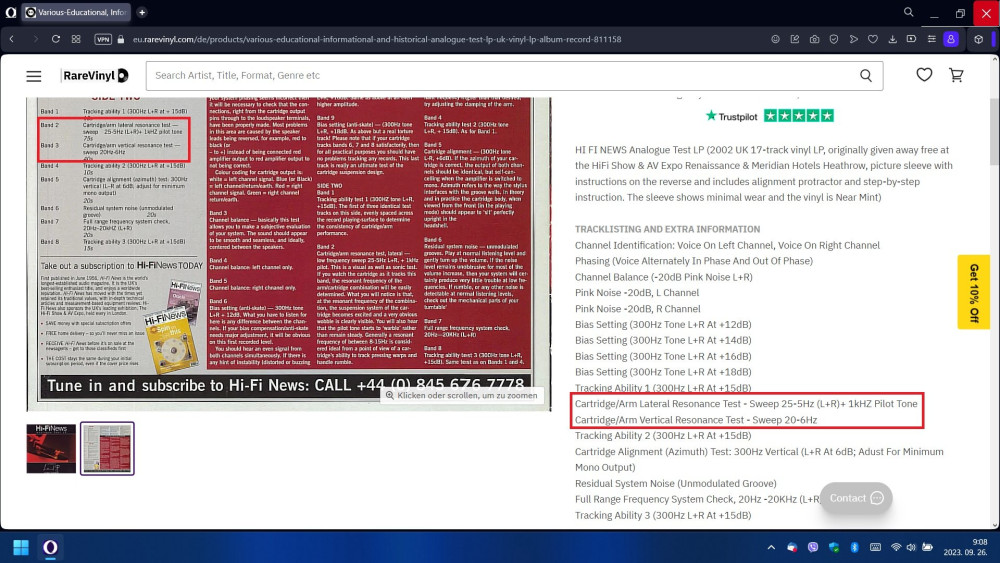The height and width of the screenshot is (563, 1000).
Task: Click the Get 10% Off tab
Action: click(x=973, y=292)
